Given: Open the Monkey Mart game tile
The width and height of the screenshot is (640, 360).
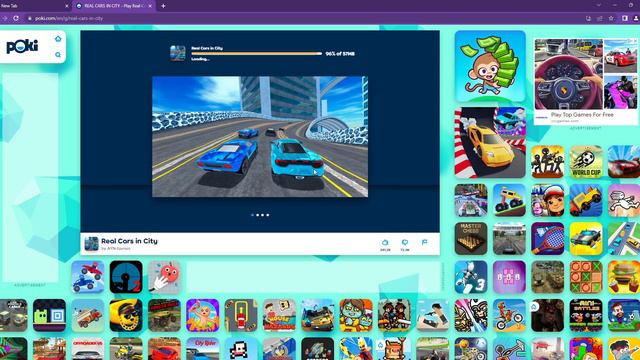Looking at the screenshot, I should coord(490,66).
